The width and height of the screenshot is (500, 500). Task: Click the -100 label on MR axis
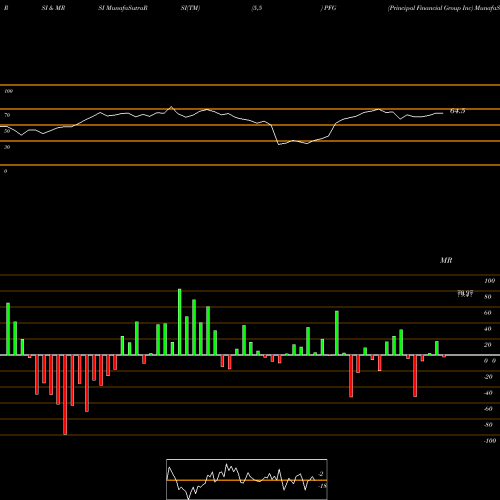pyautogui.click(x=490, y=441)
